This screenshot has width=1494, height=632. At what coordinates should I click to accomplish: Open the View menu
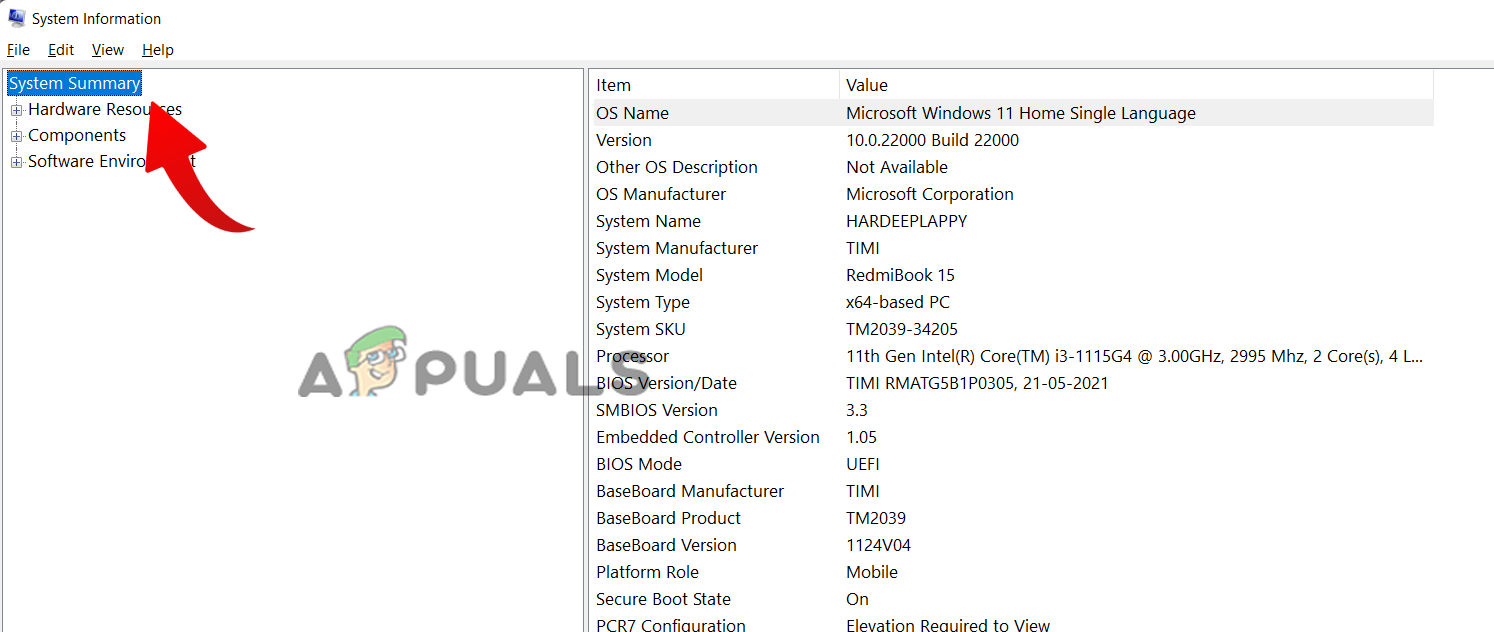point(107,50)
